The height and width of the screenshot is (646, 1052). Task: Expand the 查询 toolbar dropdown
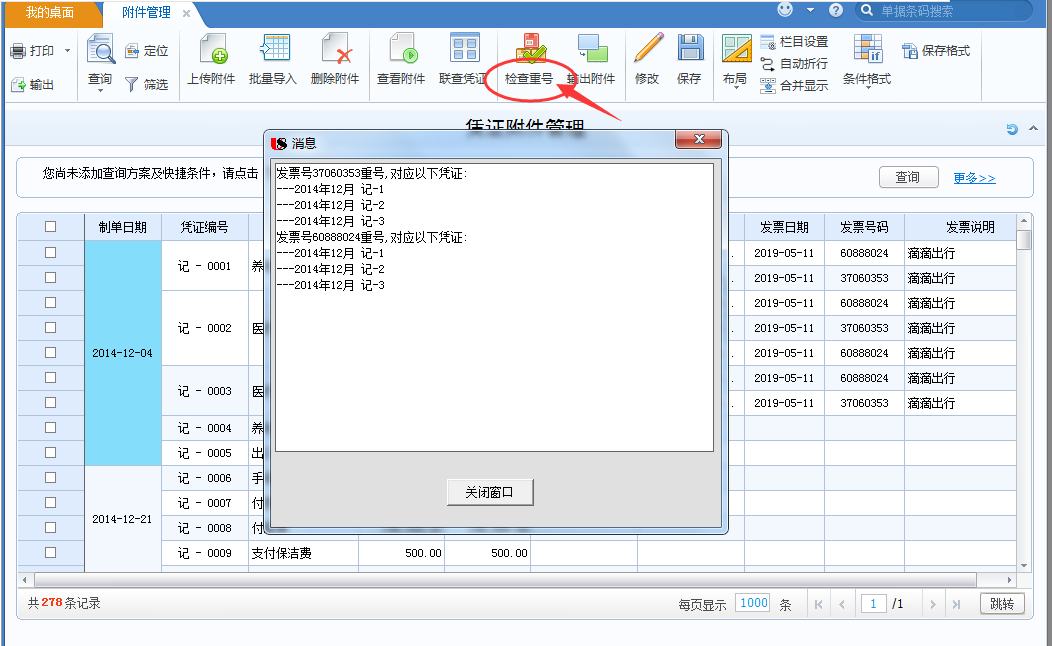[100, 90]
